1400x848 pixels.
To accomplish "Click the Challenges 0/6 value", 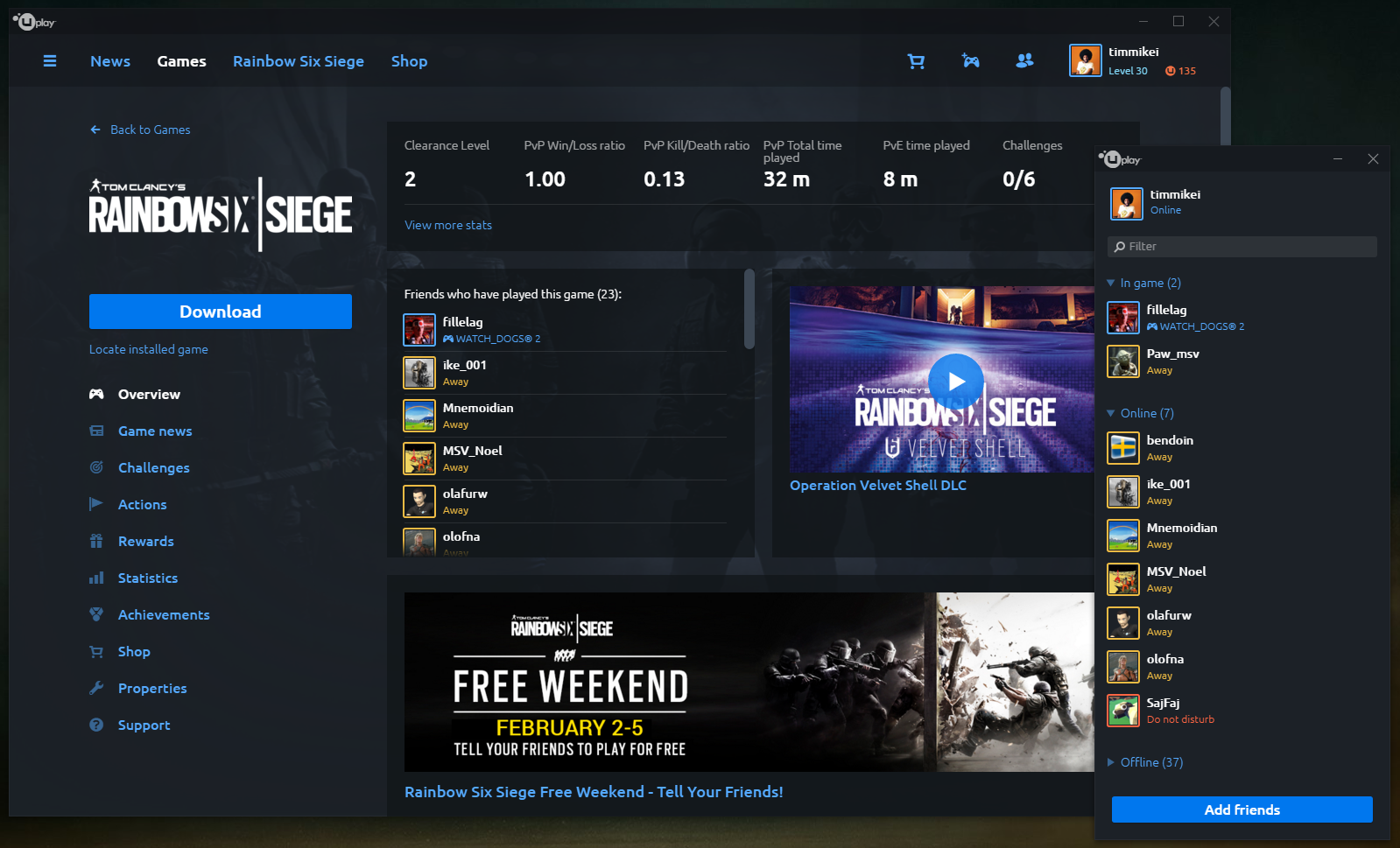I will [x=1019, y=179].
